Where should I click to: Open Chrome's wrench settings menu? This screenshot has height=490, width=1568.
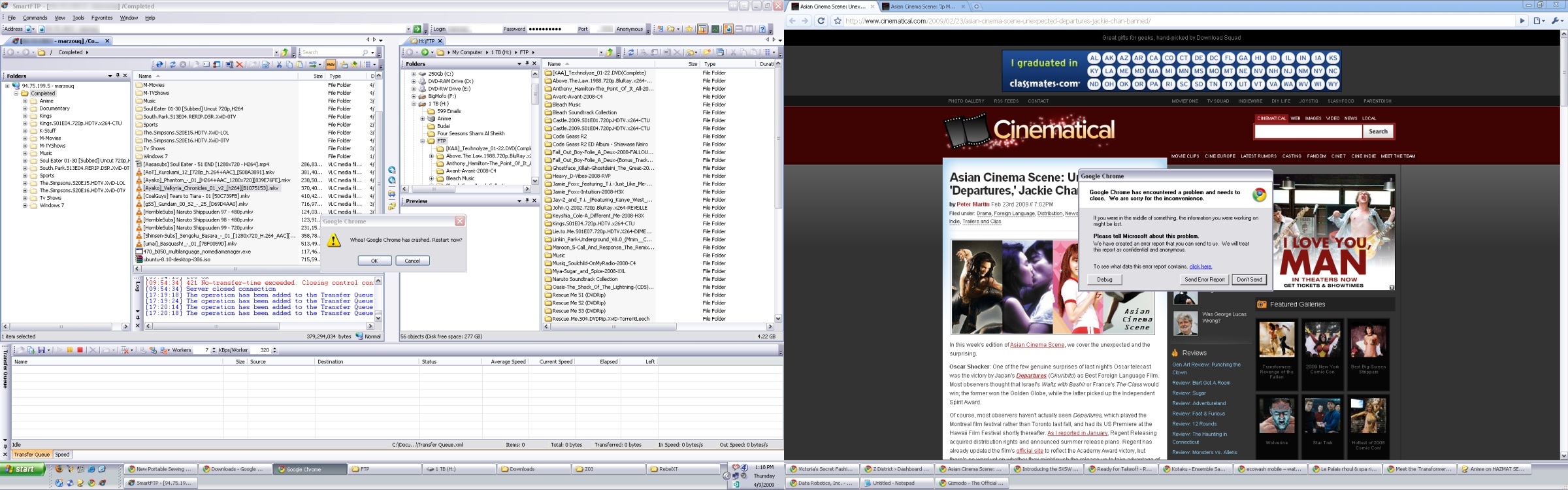tap(1557, 21)
